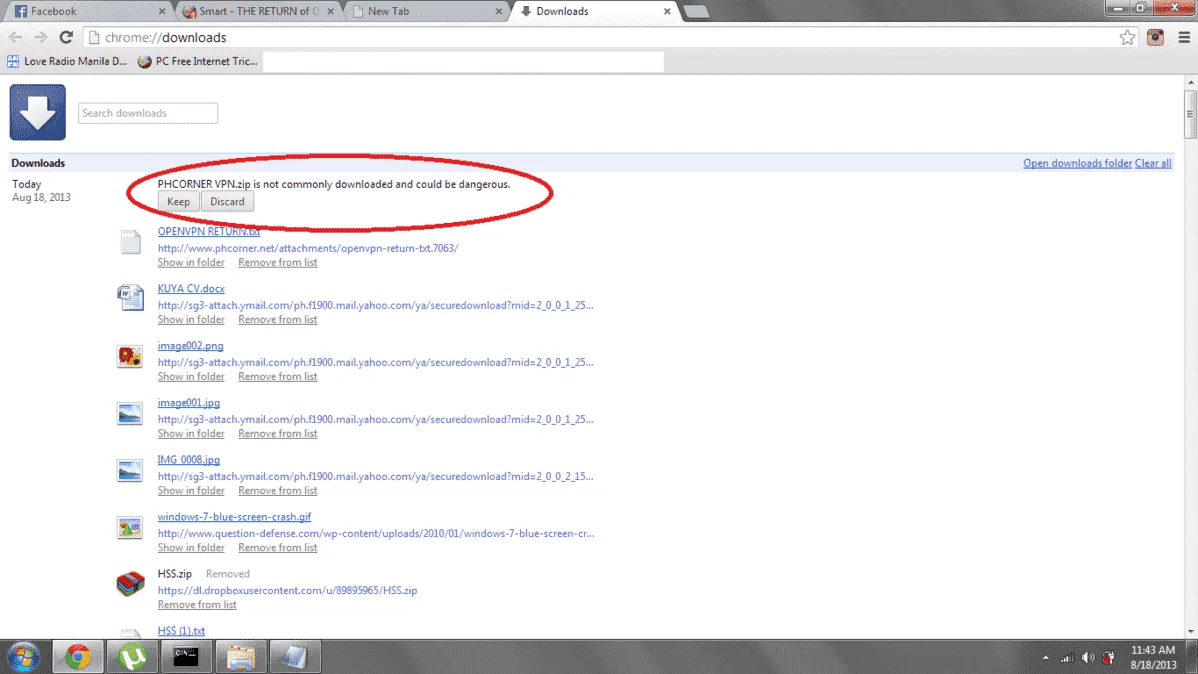Switch to the Smart - THE RETURN tab
Viewport: 1198px width, 674px height.
(258, 11)
